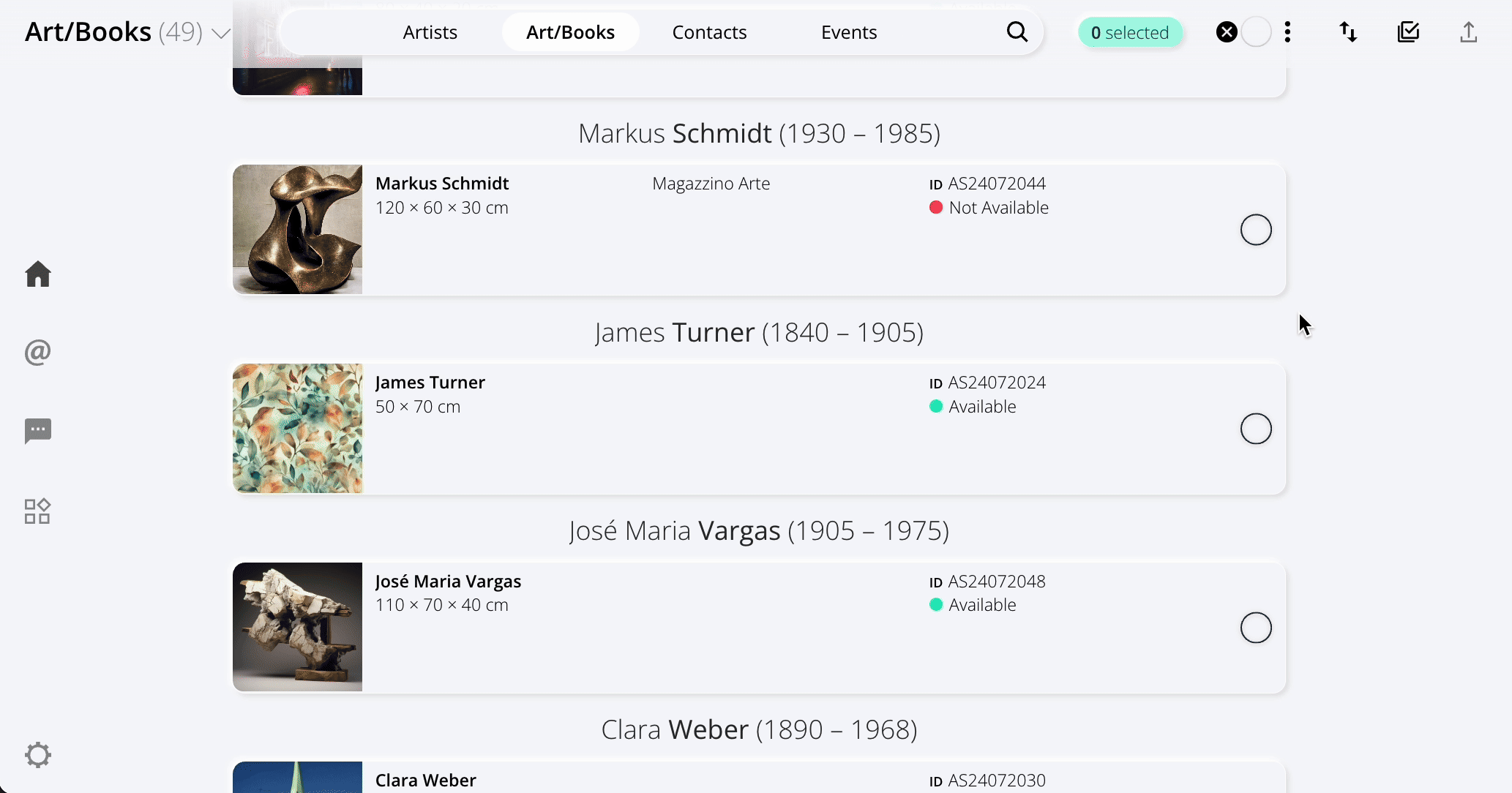The width and height of the screenshot is (1512, 793).
Task: Toggle the switch next to the X icon
Action: click(x=1257, y=32)
